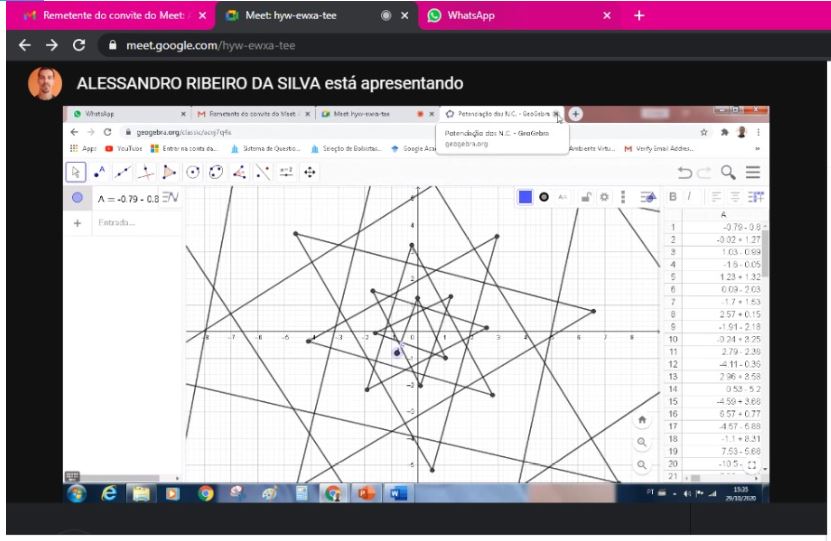The height and width of the screenshot is (541, 831).
Task: Click the GeoGebra undo arrow
Action: tap(686, 173)
